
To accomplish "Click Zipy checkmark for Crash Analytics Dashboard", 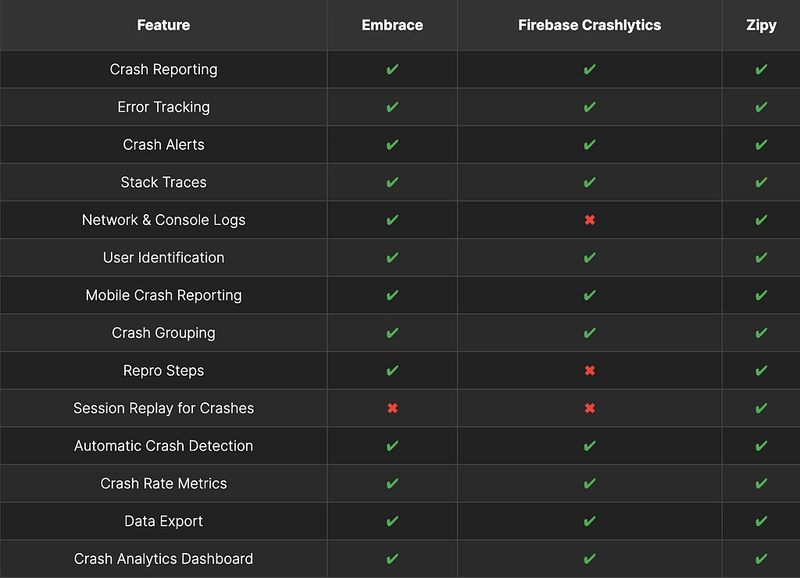I will [x=761, y=559].
